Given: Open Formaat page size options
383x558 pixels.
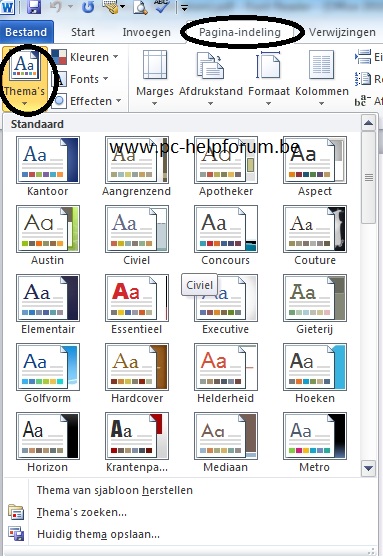Looking at the screenshot, I should click(269, 78).
